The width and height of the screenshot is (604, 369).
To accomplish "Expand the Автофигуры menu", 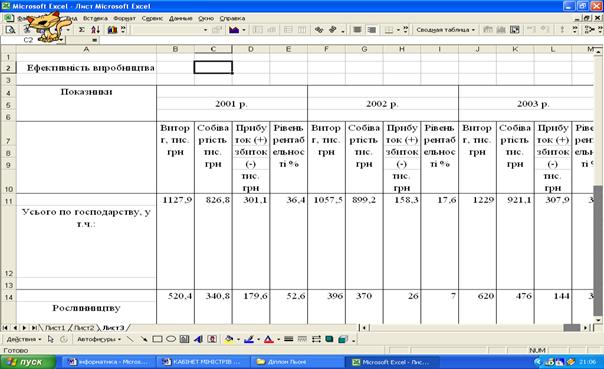I will coord(99,339).
